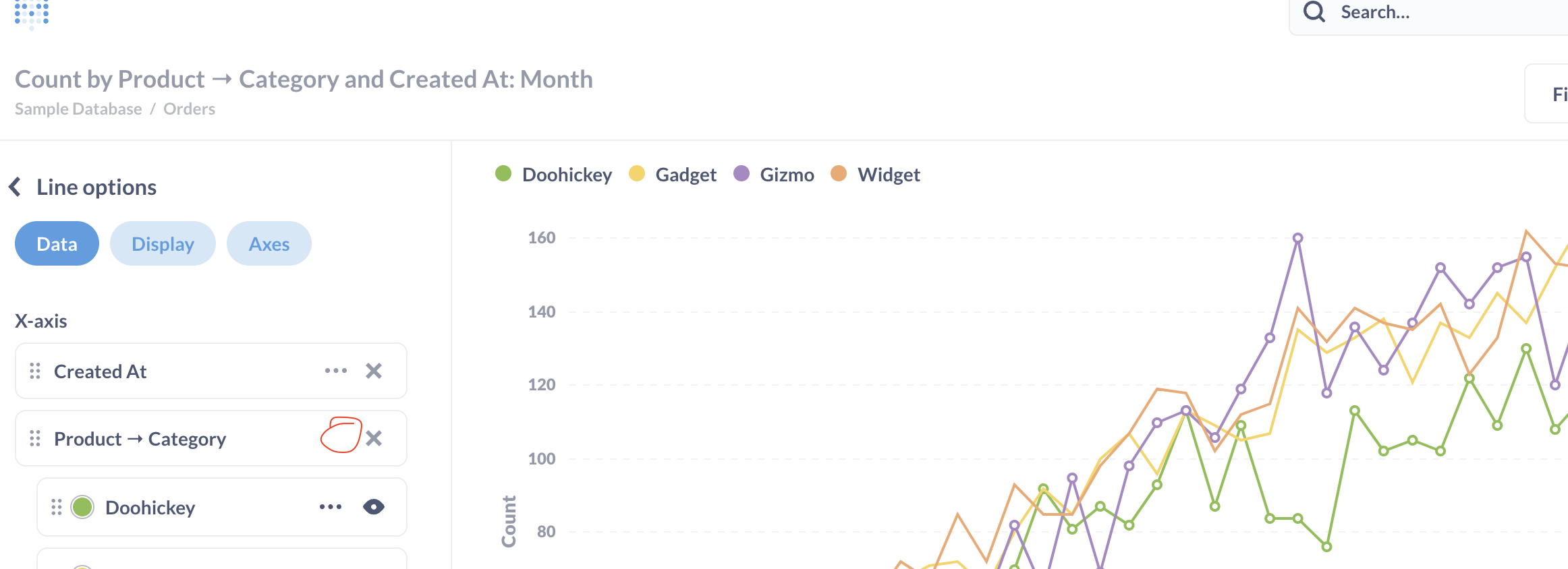
Task: Click the drag handle for Product → Category
Action: coord(36,438)
